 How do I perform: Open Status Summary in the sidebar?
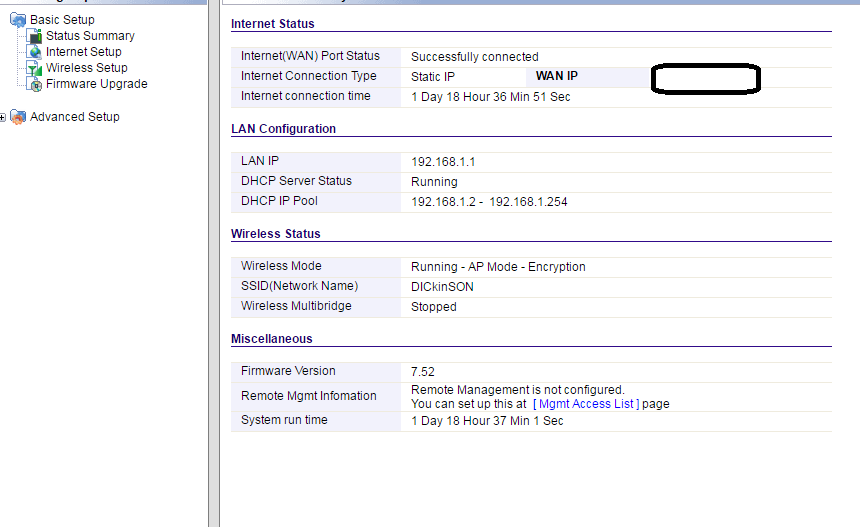point(90,36)
